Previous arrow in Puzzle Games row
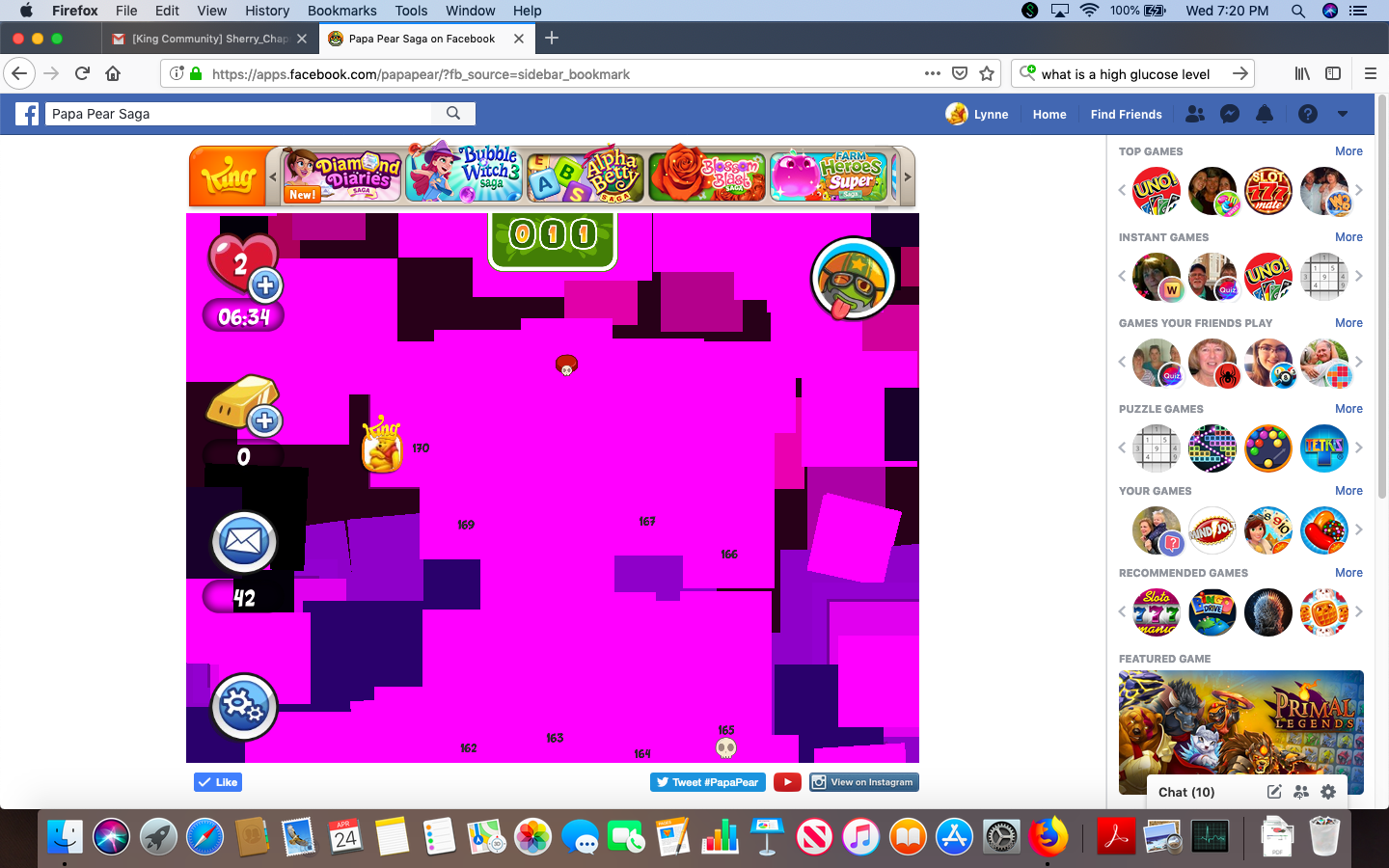1389x868 pixels. (x=1122, y=448)
